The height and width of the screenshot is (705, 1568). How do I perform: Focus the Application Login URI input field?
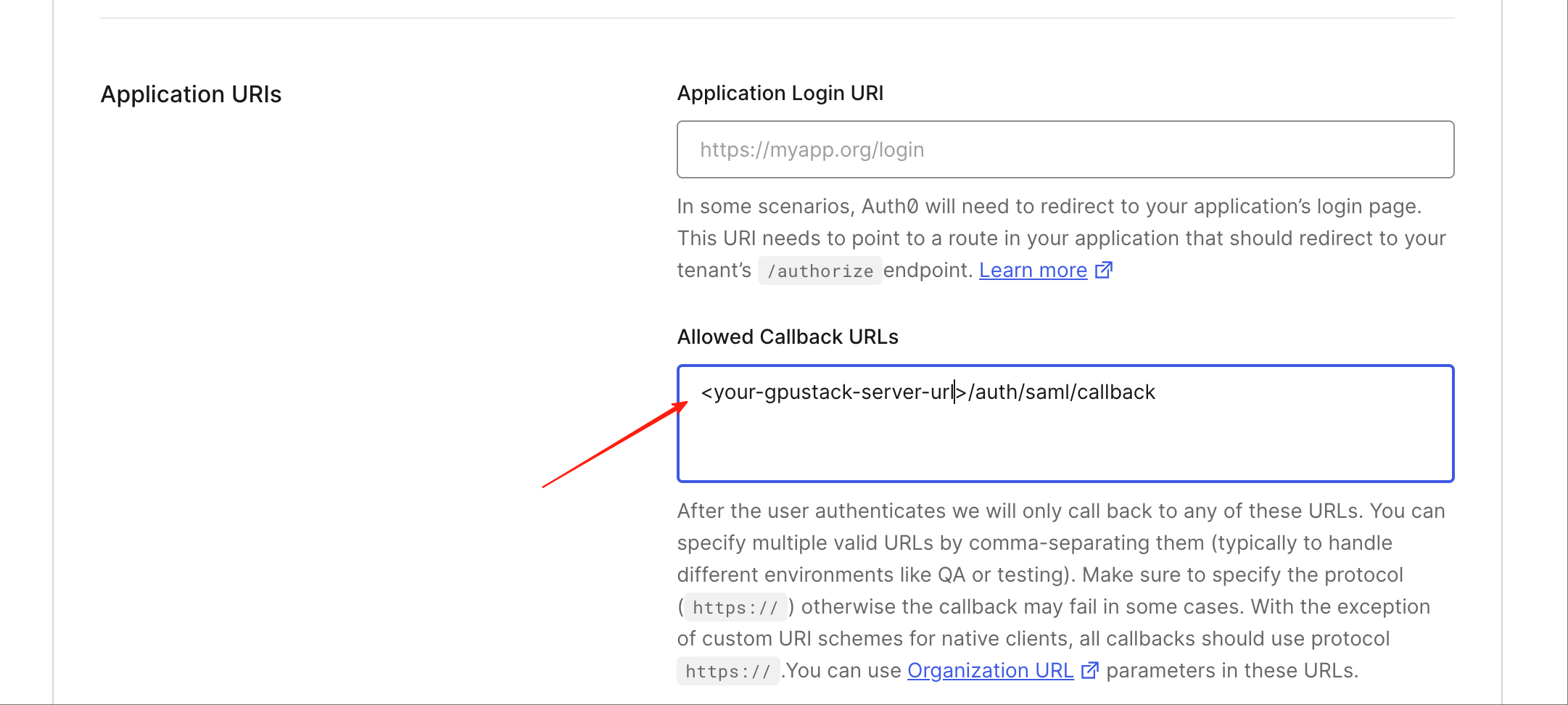tap(1065, 149)
